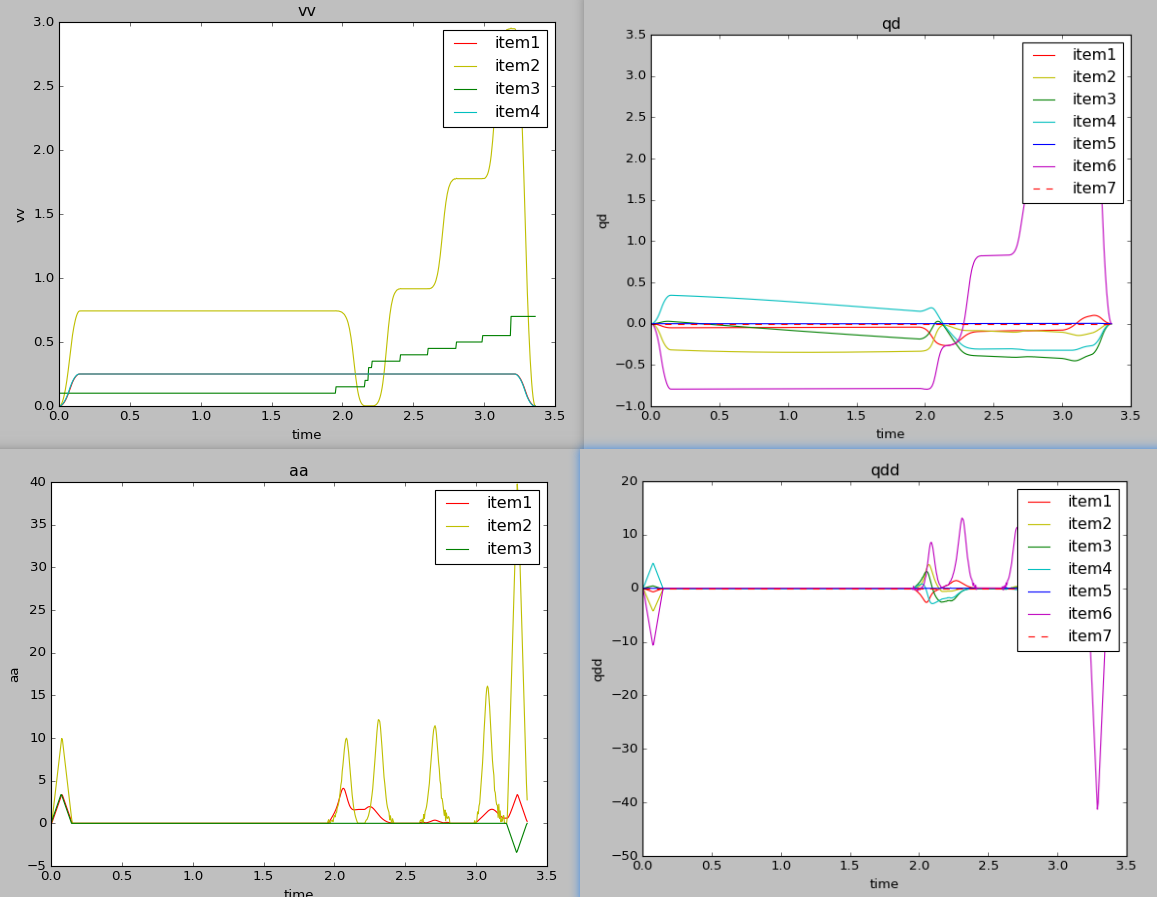Click item2 in the aa plot legend
The width and height of the screenshot is (1157, 897).
[x=508, y=525]
